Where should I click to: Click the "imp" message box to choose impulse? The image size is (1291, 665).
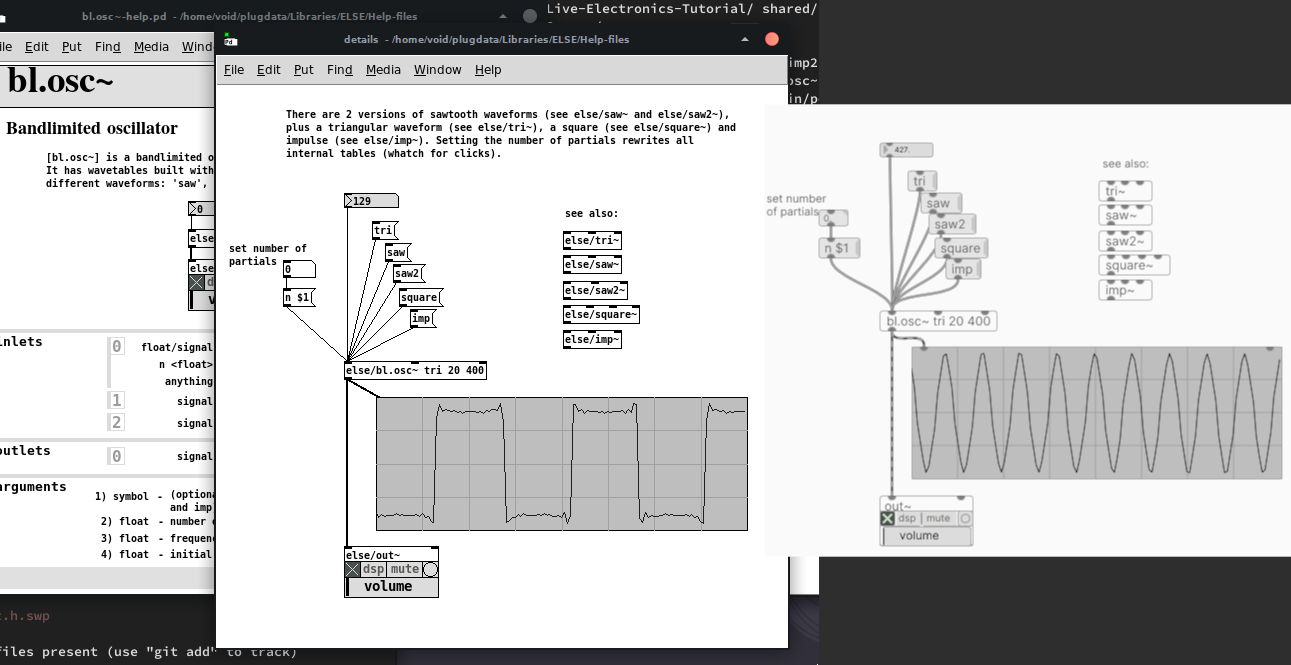[421, 317]
